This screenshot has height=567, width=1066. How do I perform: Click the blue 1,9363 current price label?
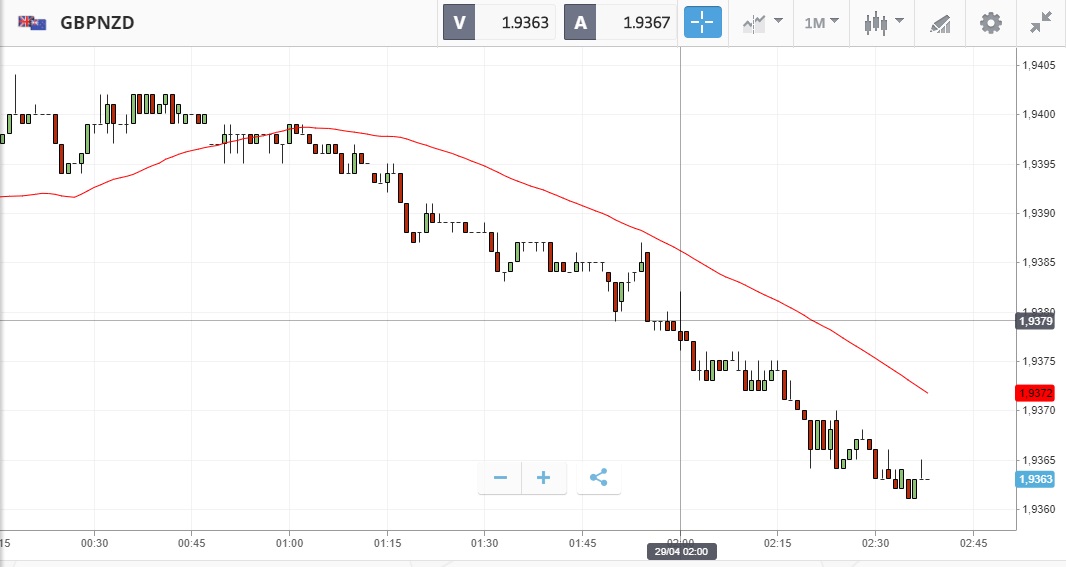point(1035,480)
